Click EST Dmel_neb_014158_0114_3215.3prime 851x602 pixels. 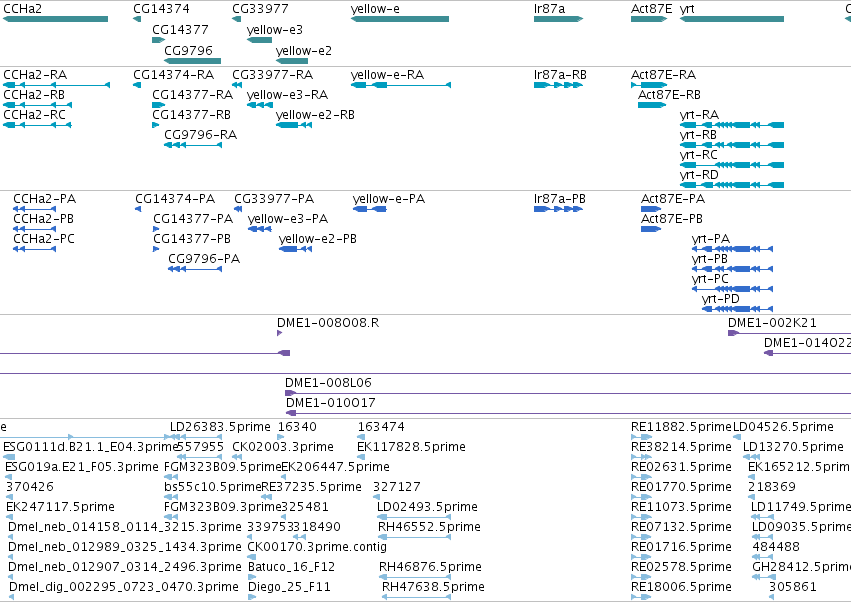(x=124, y=527)
